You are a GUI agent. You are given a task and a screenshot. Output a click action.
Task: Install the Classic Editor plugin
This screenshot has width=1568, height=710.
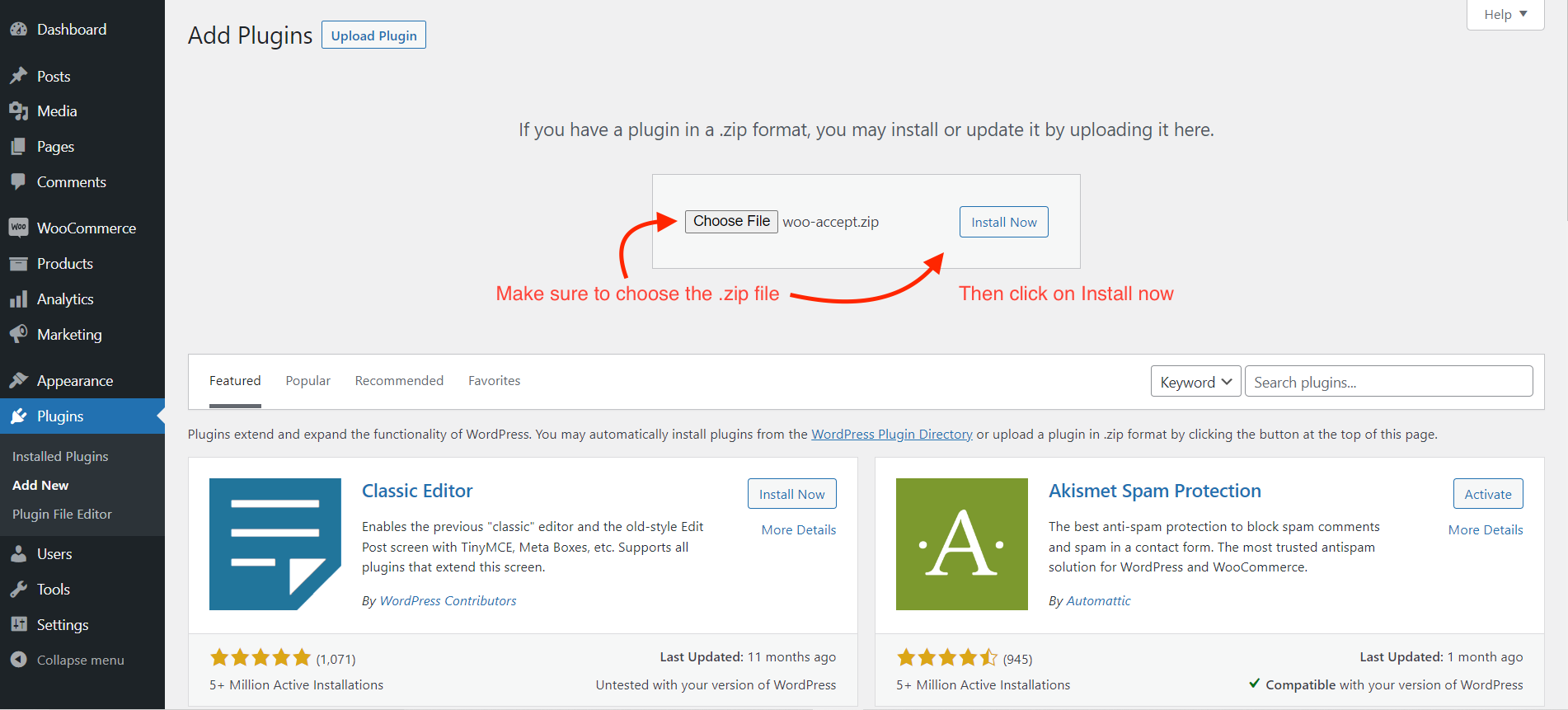[x=791, y=494]
